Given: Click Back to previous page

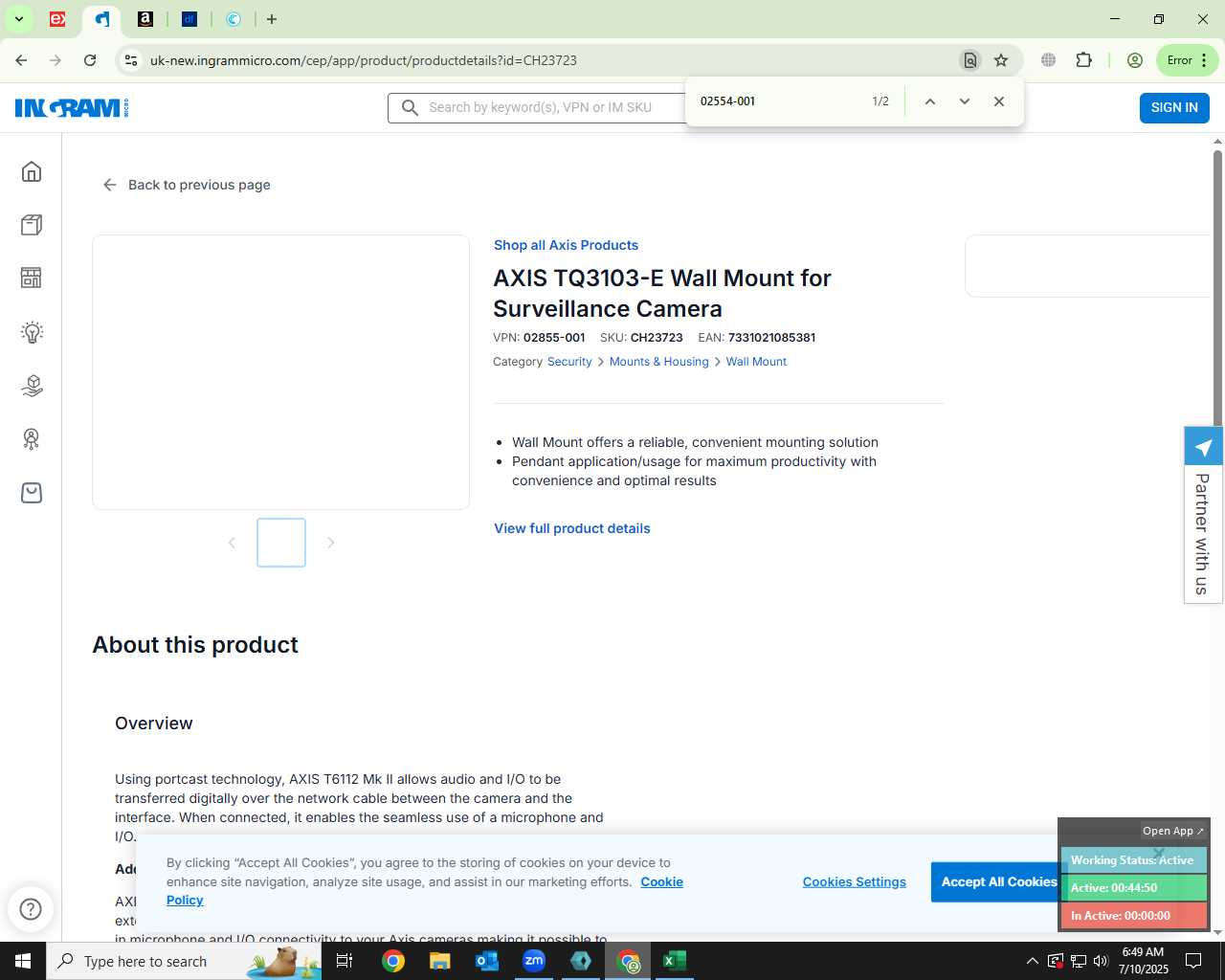Looking at the screenshot, I should (187, 185).
